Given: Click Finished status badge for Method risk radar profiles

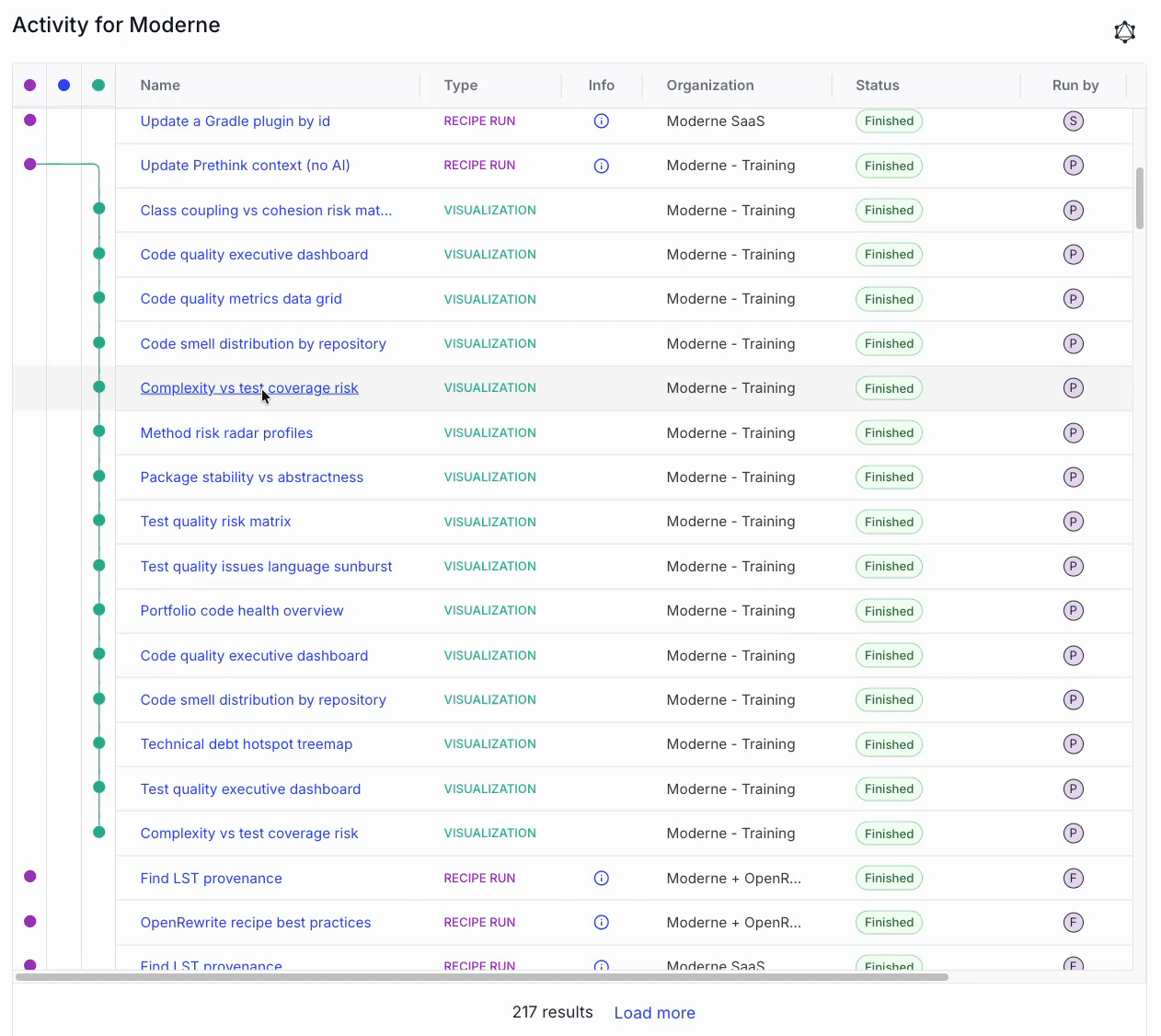Looking at the screenshot, I should (889, 432).
